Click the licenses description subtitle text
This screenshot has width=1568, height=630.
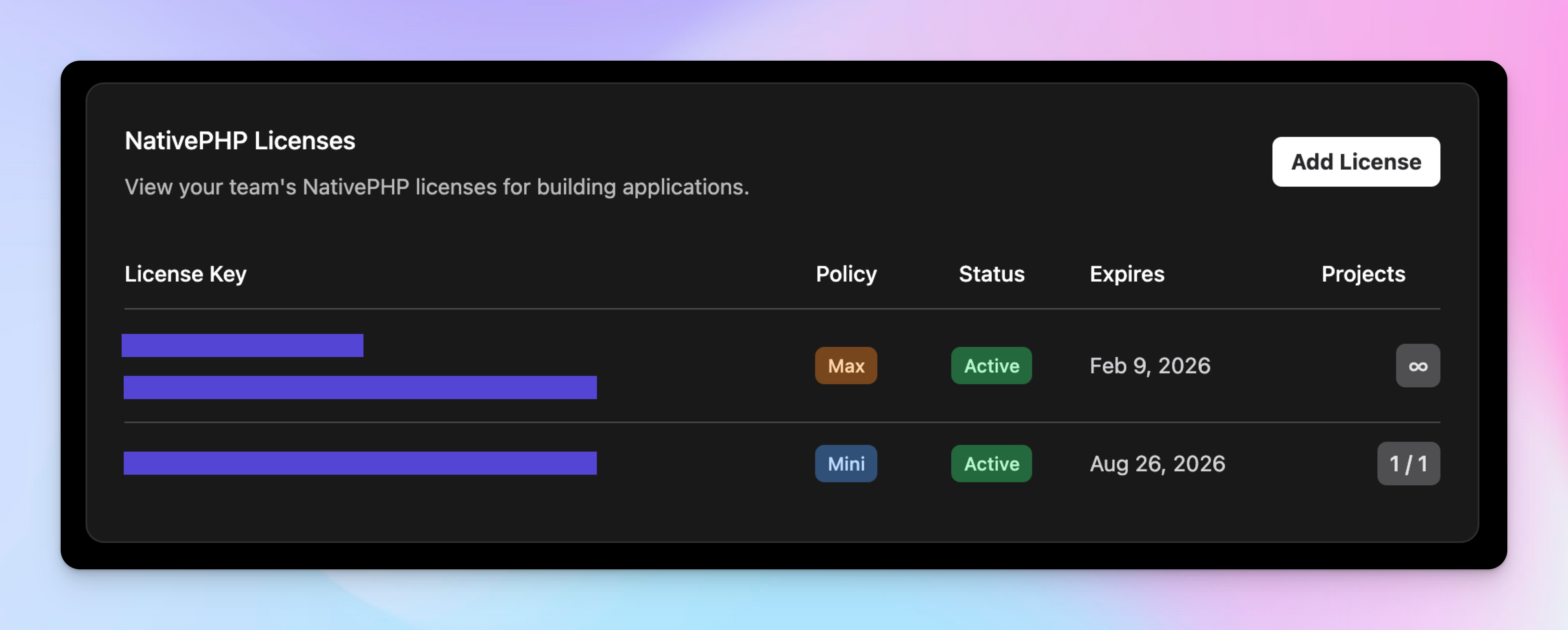(x=436, y=187)
